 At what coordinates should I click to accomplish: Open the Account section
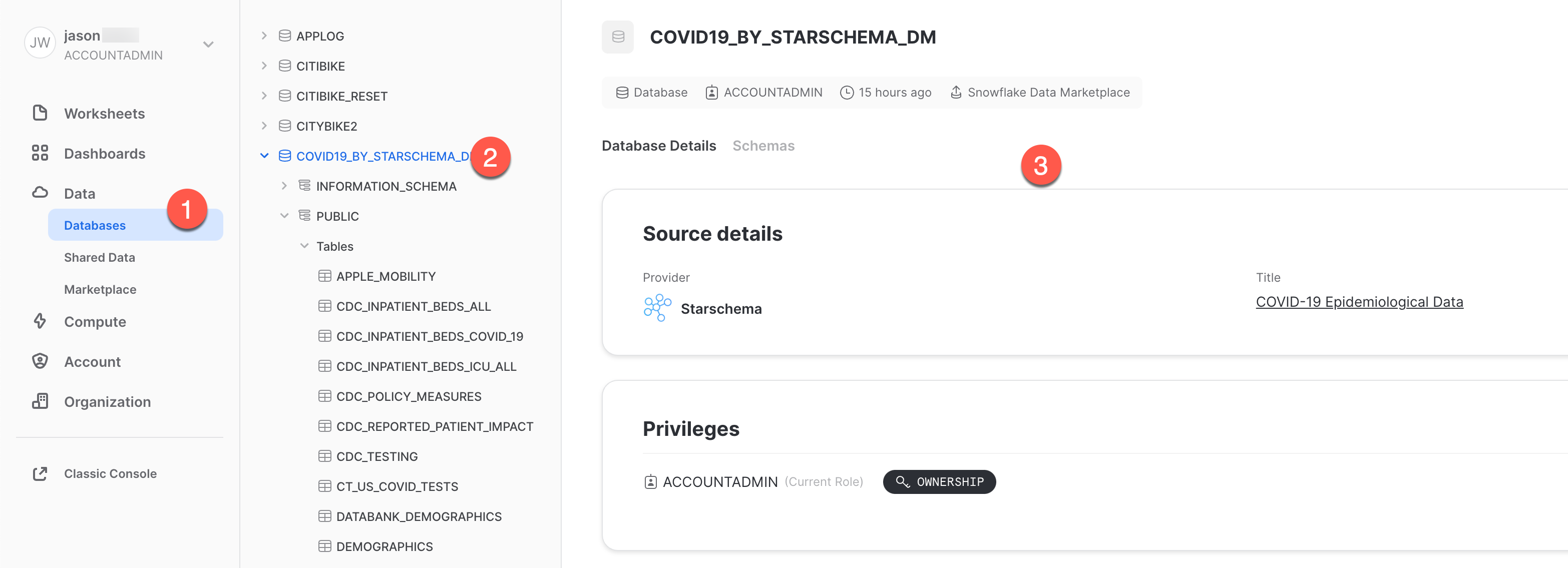pos(92,361)
